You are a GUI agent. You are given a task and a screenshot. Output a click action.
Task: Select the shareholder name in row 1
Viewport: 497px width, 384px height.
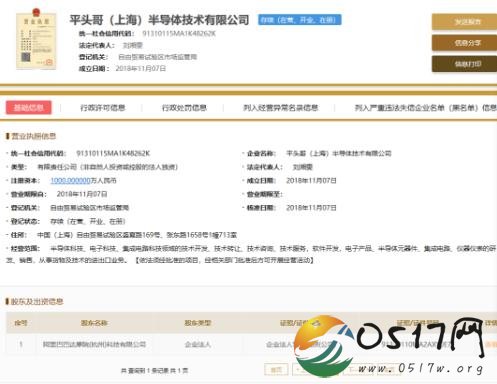coord(94,344)
